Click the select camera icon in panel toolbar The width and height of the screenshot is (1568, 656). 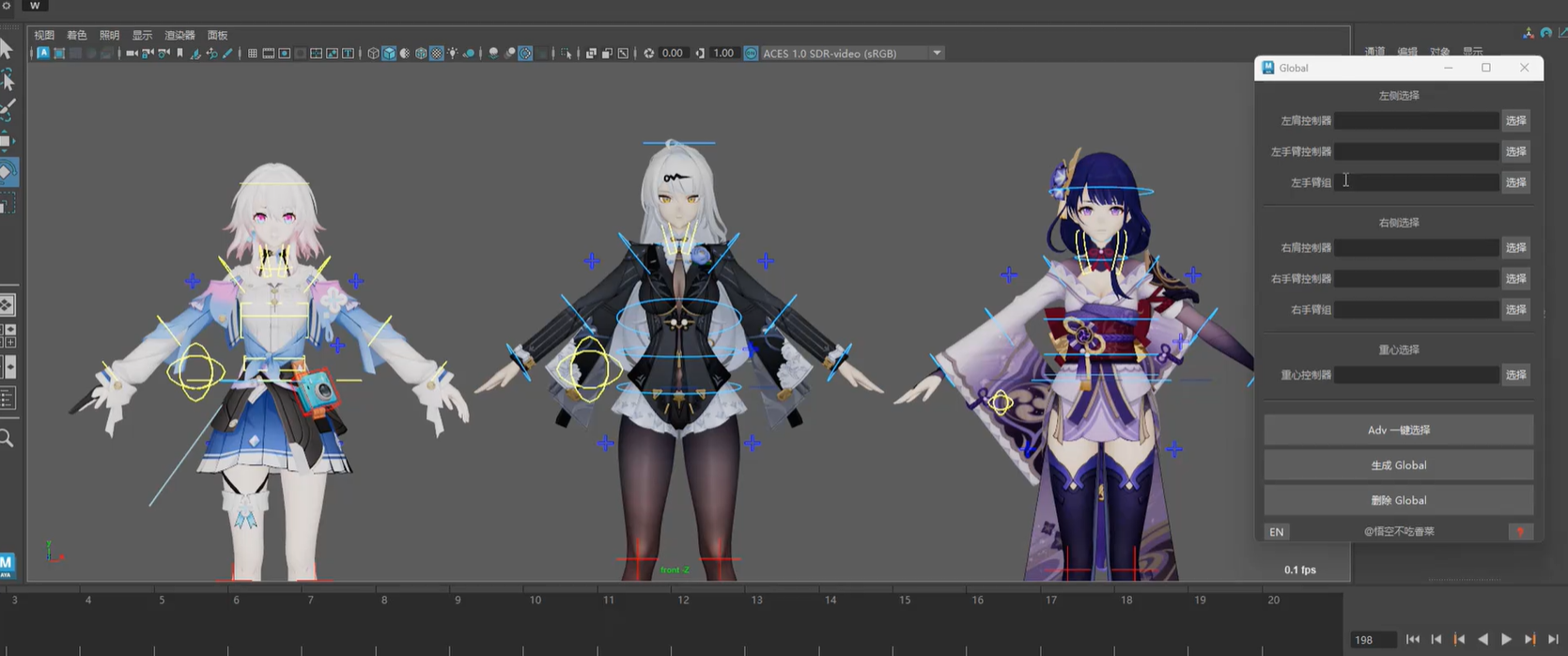click(131, 54)
